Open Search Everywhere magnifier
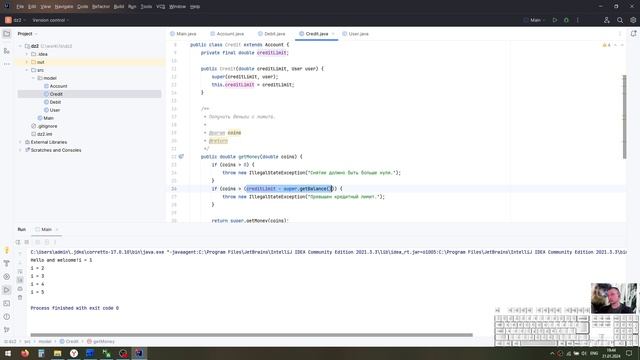The image size is (640, 360). (x=620, y=20)
